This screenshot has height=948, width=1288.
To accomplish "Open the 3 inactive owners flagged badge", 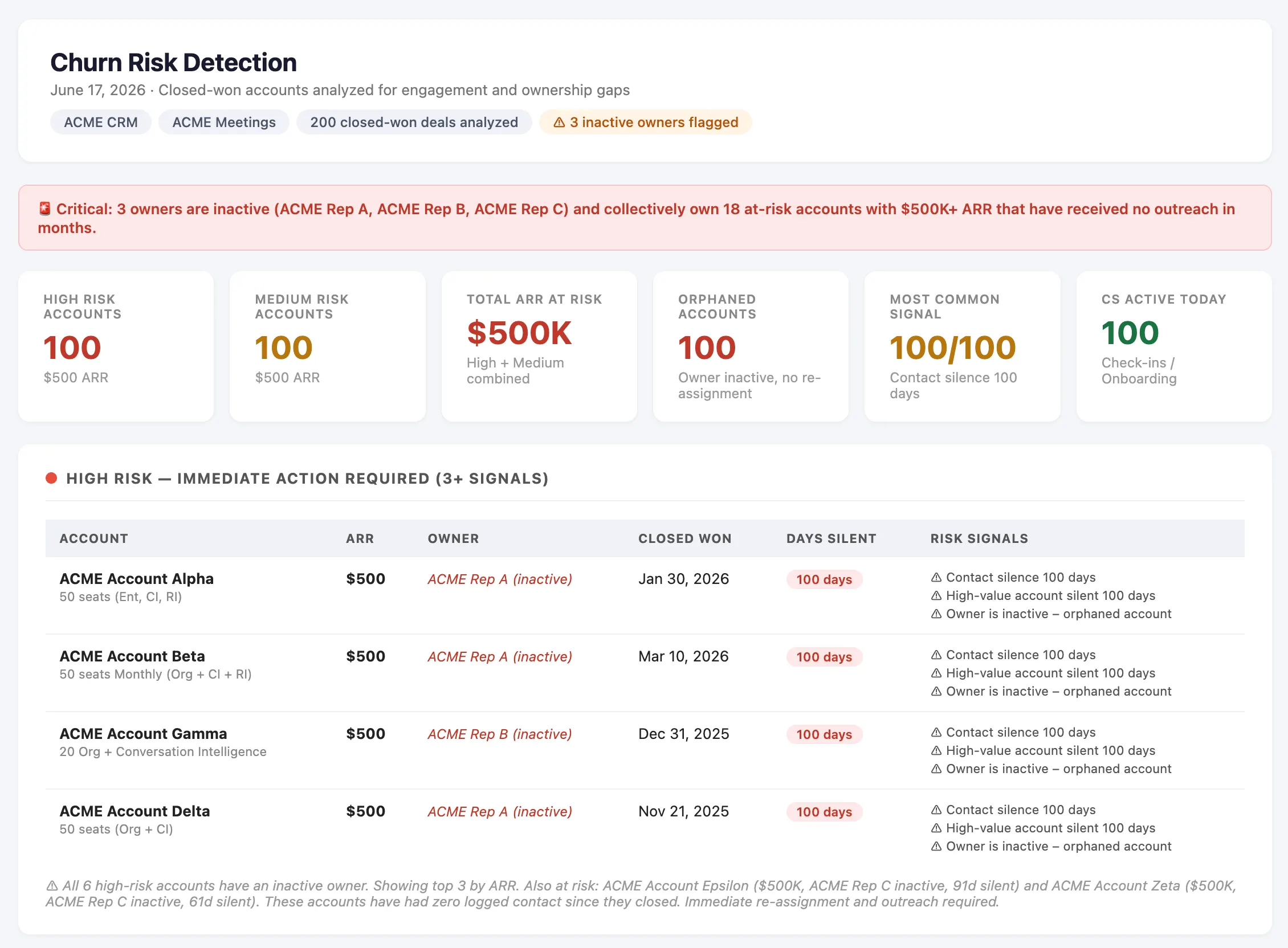I will coord(645,122).
